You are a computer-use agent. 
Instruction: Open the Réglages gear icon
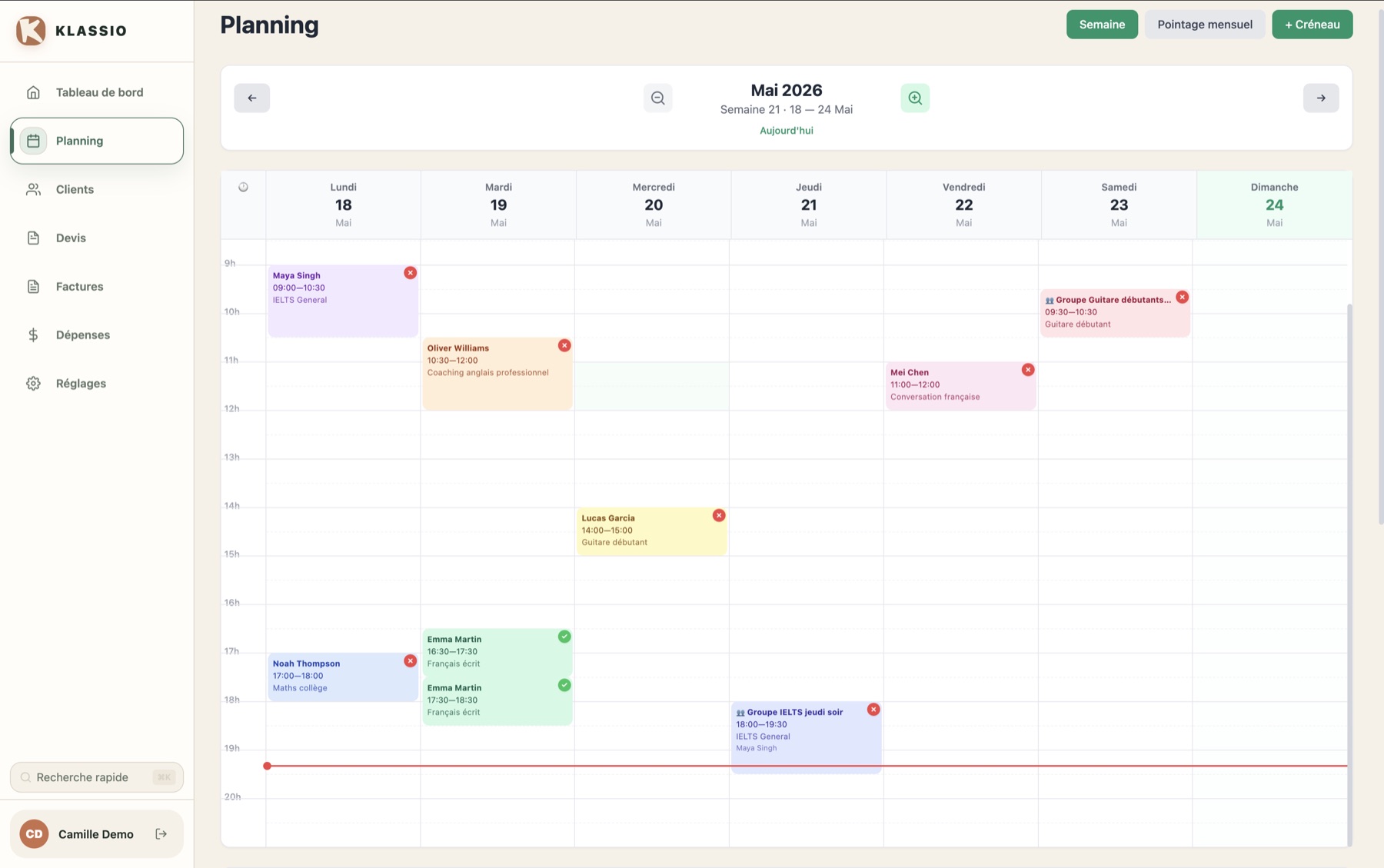(33, 383)
